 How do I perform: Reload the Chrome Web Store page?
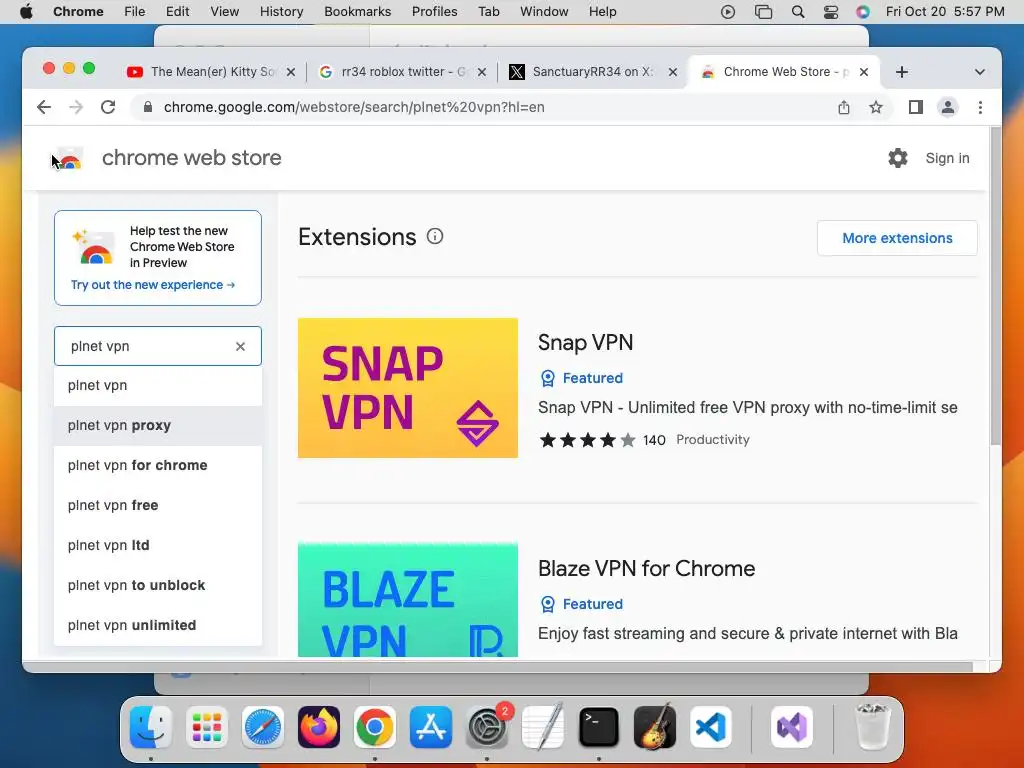pos(108,107)
